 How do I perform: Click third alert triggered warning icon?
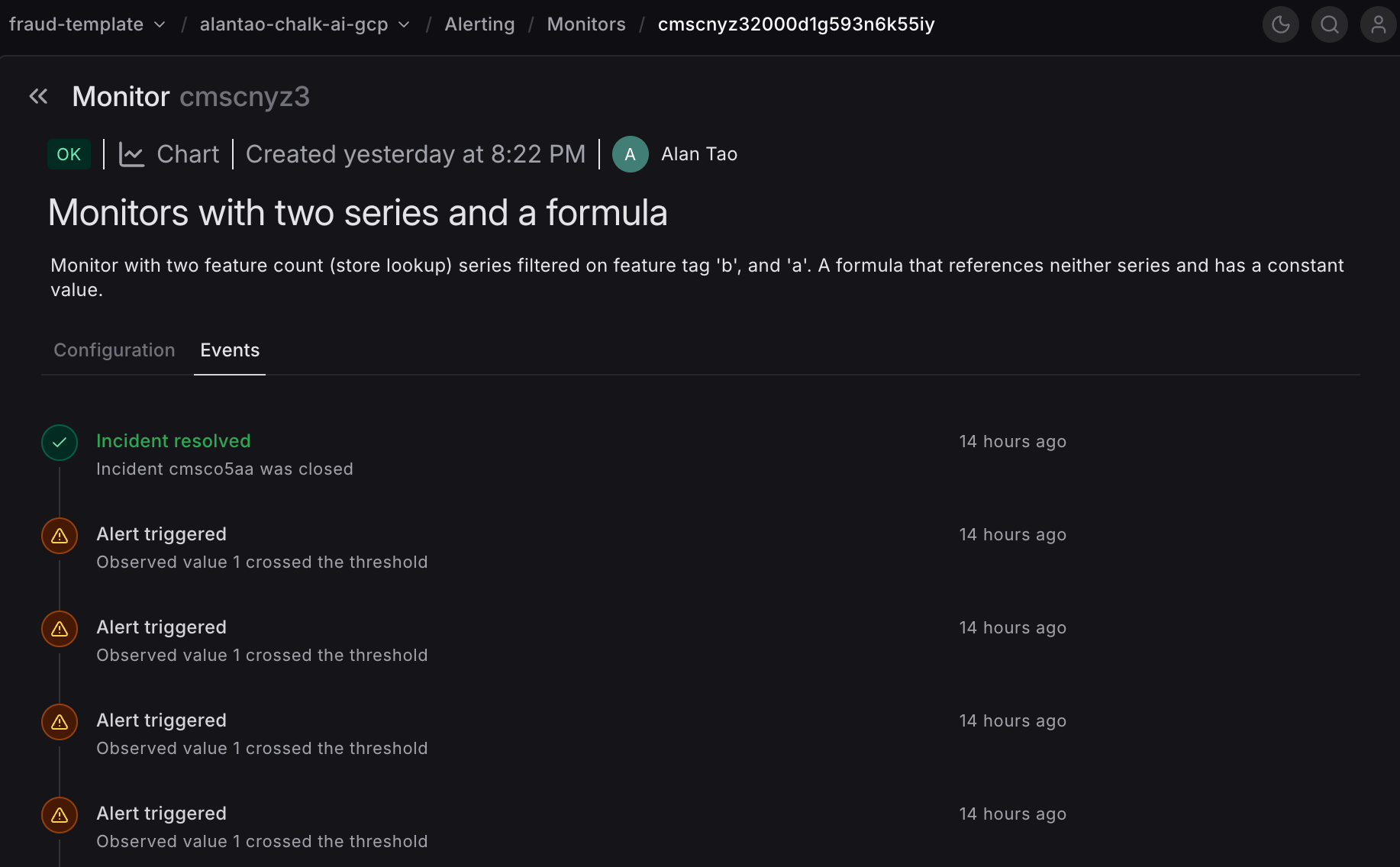(60, 722)
